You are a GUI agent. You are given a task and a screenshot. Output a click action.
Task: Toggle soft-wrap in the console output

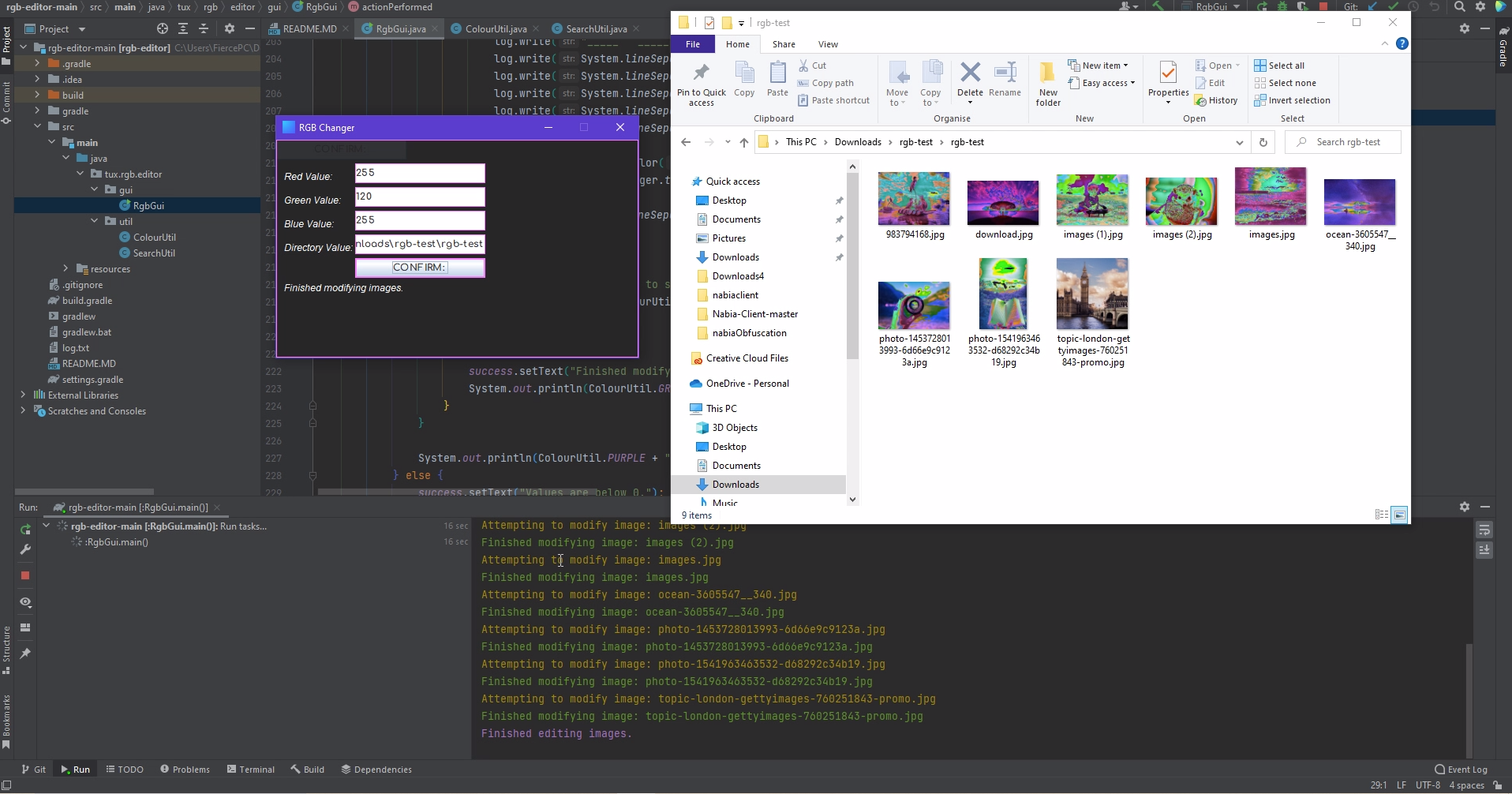click(1484, 530)
